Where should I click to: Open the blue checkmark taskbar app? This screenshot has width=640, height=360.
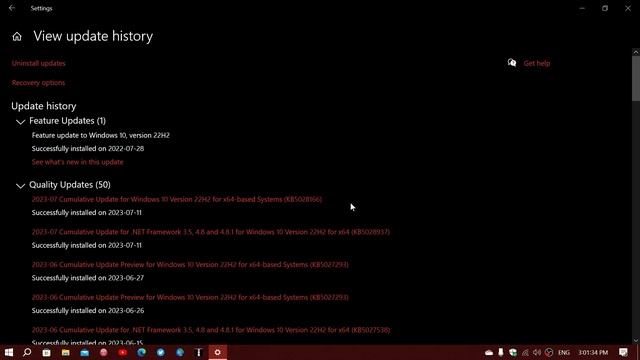point(161,352)
